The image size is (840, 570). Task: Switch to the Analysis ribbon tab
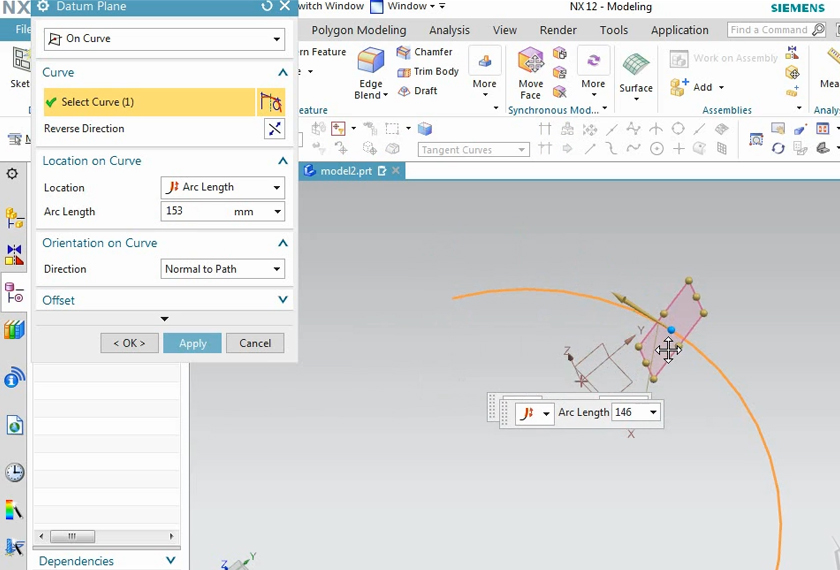[449, 30]
